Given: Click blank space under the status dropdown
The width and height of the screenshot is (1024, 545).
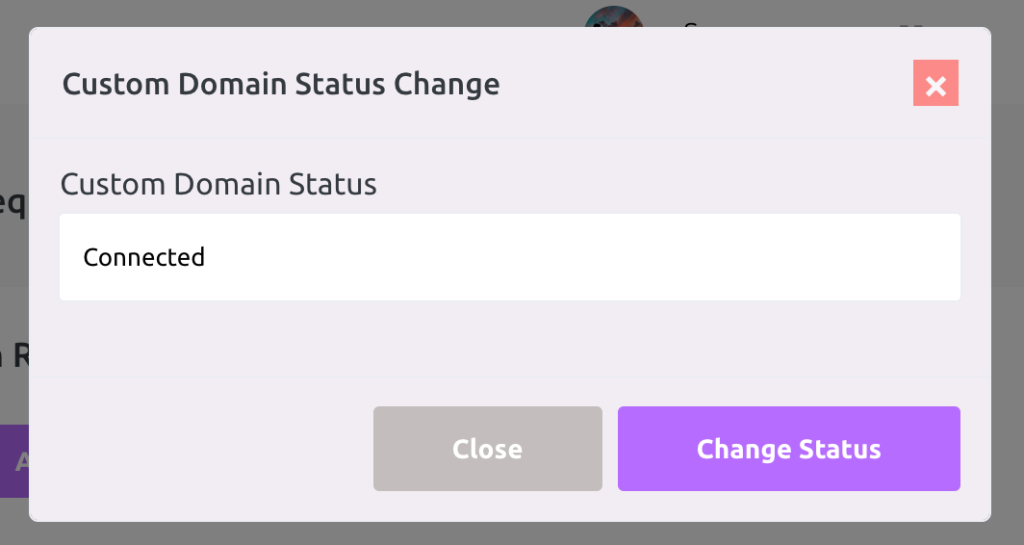Looking at the screenshot, I should pos(509,338).
